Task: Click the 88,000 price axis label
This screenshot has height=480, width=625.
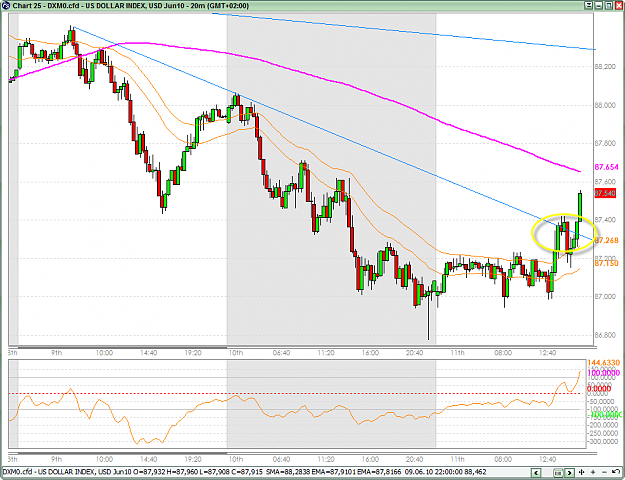Action: (605, 105)
